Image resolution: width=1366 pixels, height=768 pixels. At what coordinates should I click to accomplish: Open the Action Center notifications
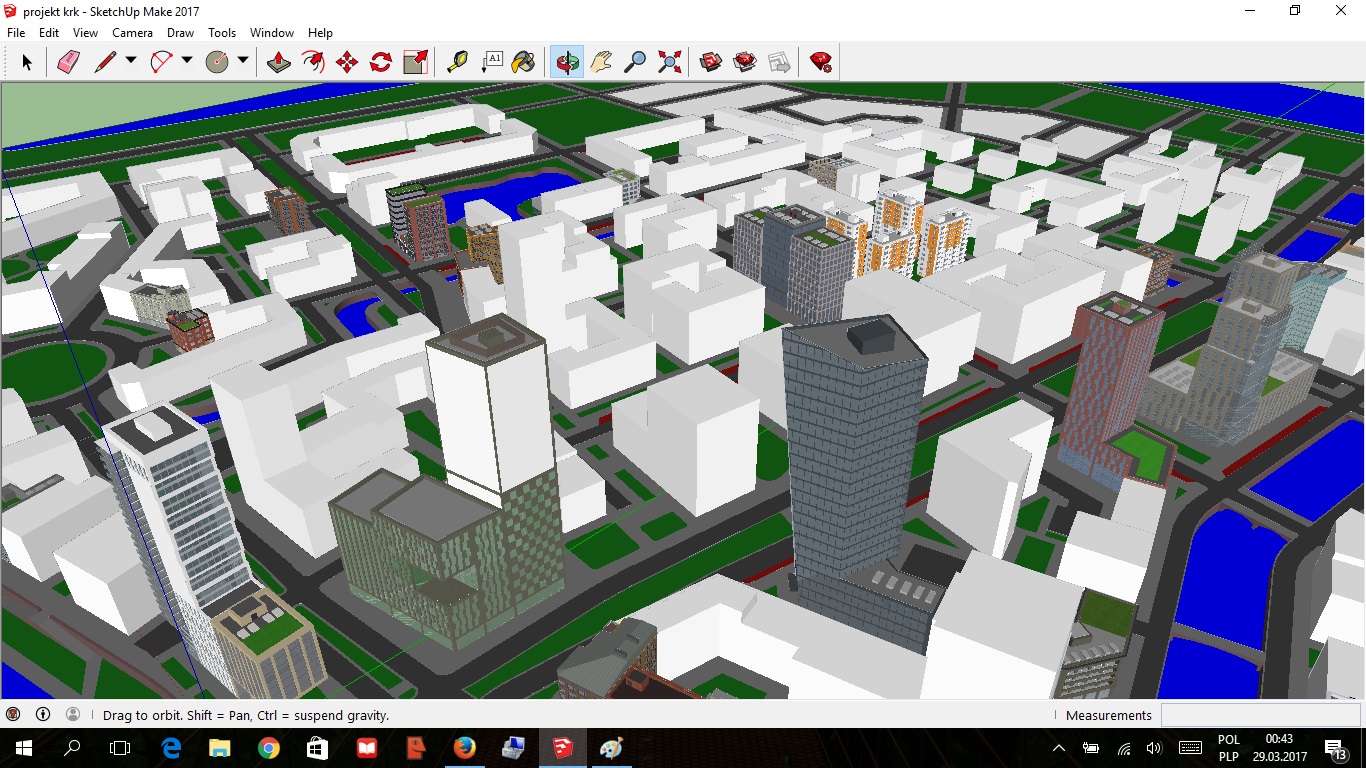(1336, 748)
